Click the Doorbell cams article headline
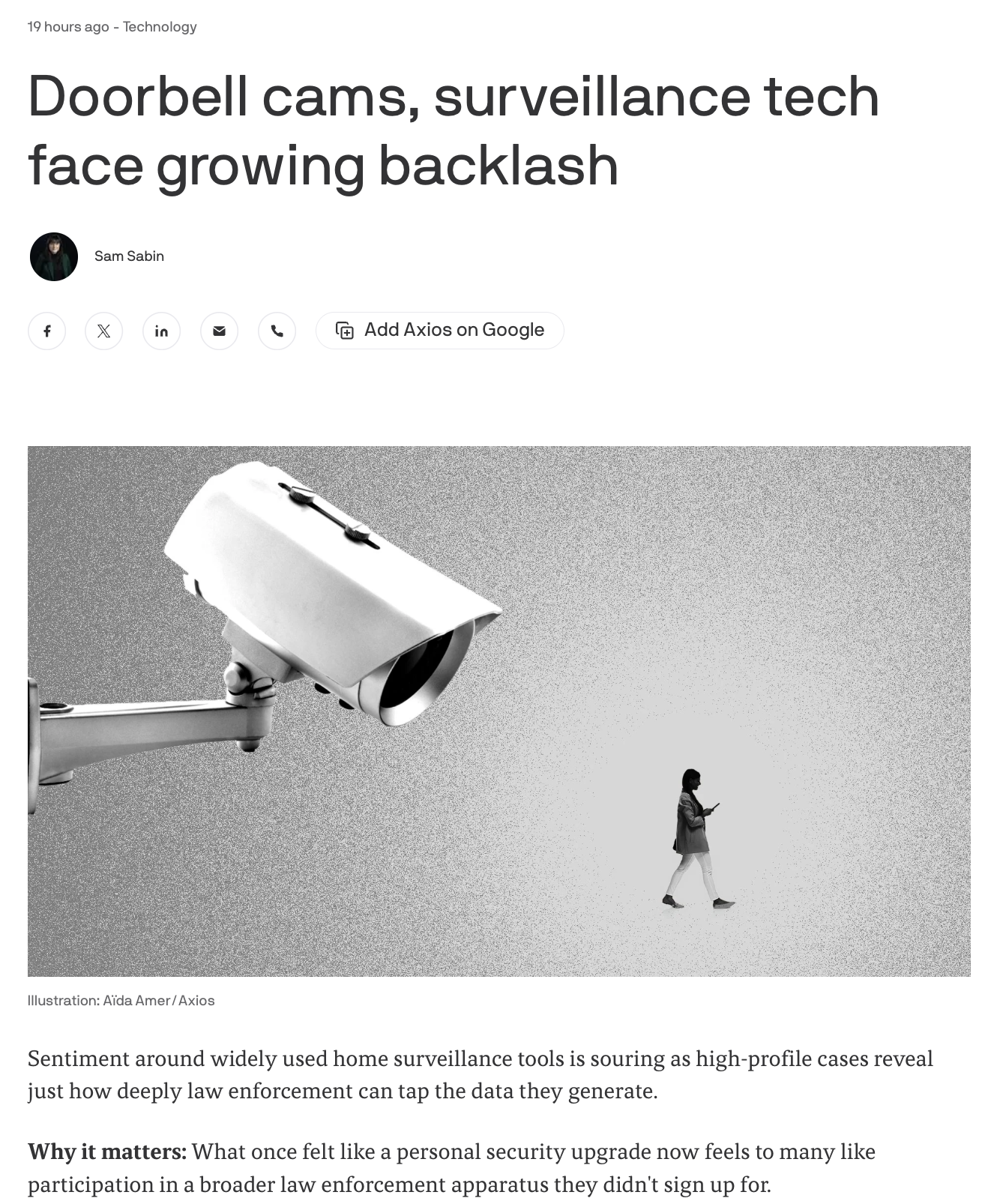 (454, 130)
